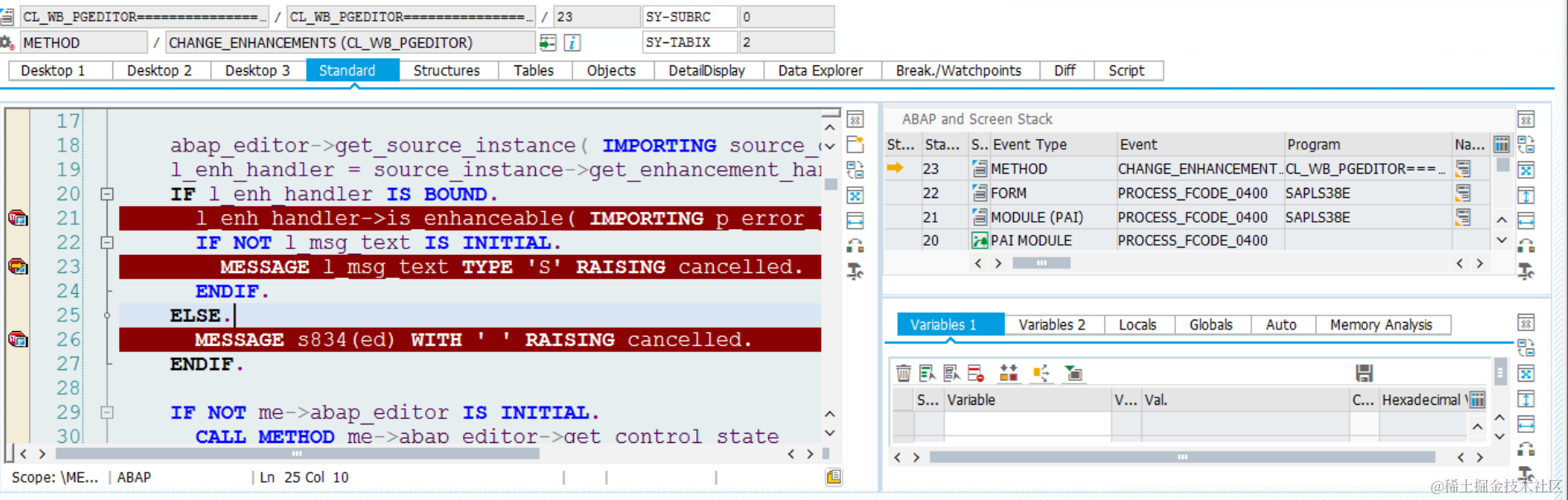This screenshot has height=500, width=1568.
Task: Click full screen icon beside ABAP stack
Action: click(1526, 171)
